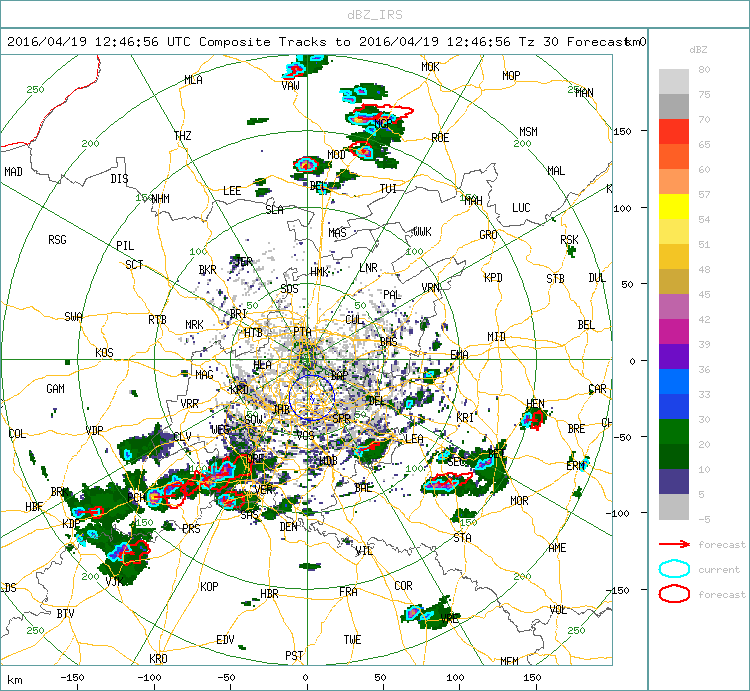Screen dimensions: 750x691
Task: Click the WDB station label
Action: click(328, 461)
